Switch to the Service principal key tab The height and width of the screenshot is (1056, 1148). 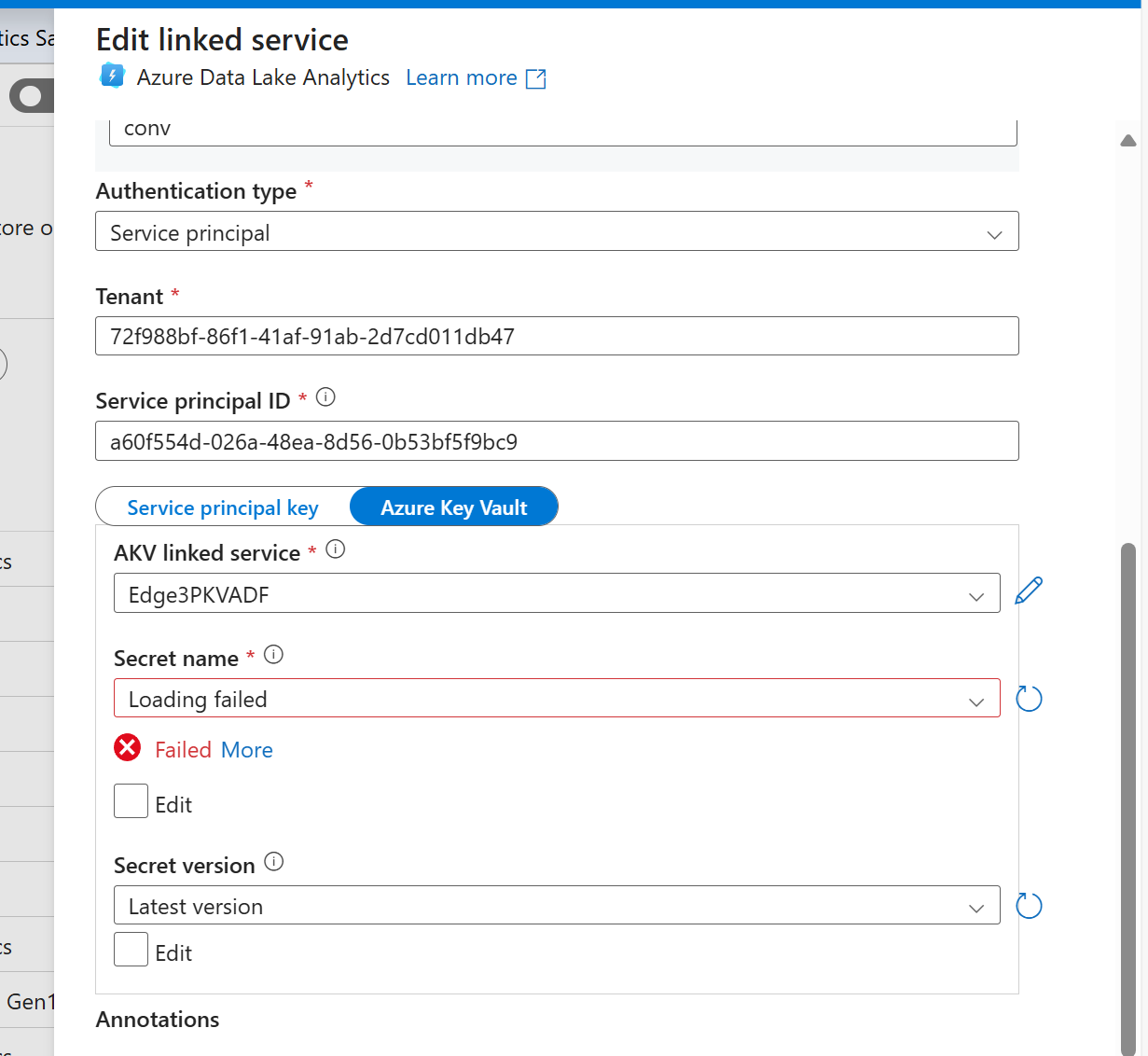(x=223, y=507)
